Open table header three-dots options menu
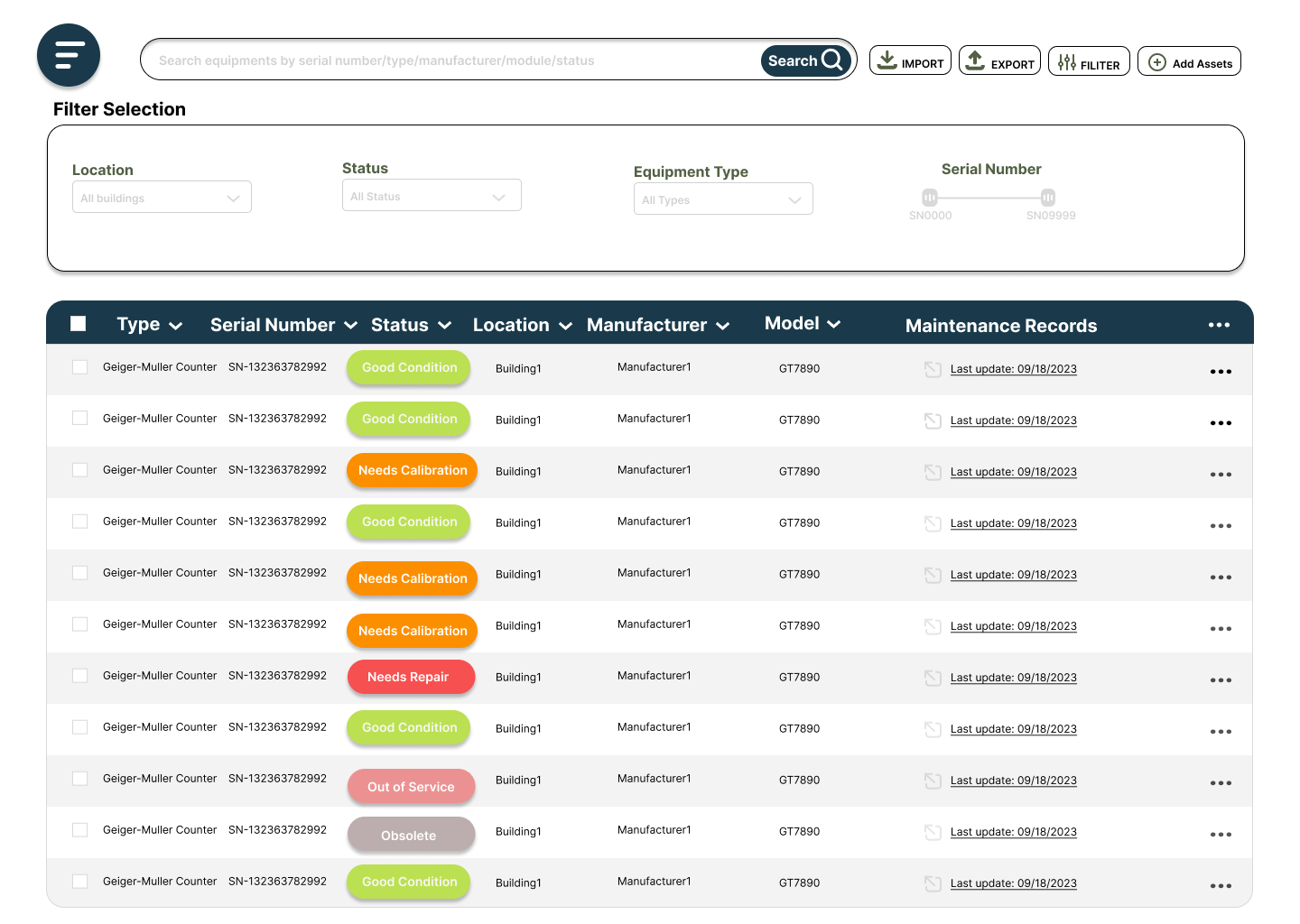The image size is (1300, 924). tap(1220, 325)
